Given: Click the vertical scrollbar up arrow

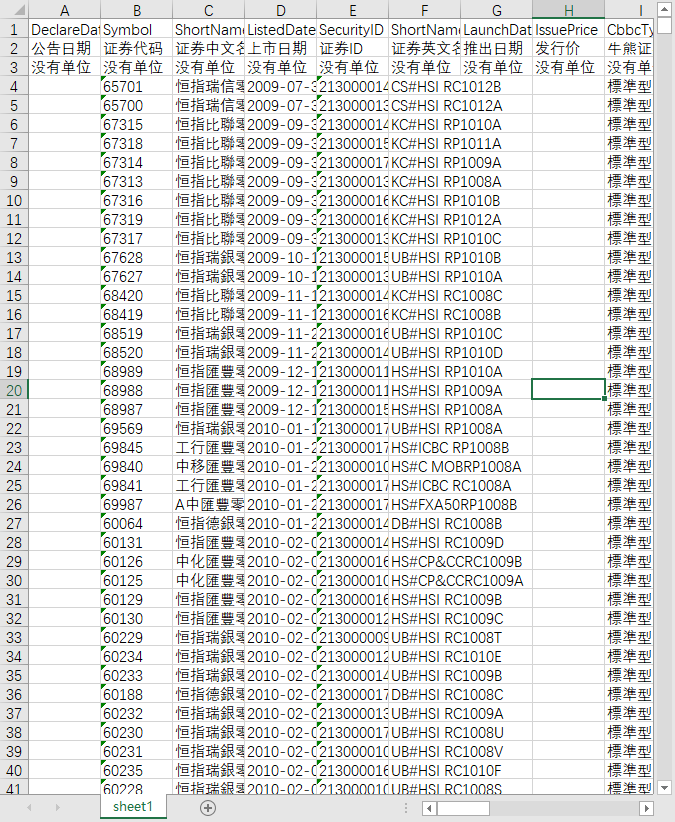Looking at the screenshot, I should pos(664,9).
